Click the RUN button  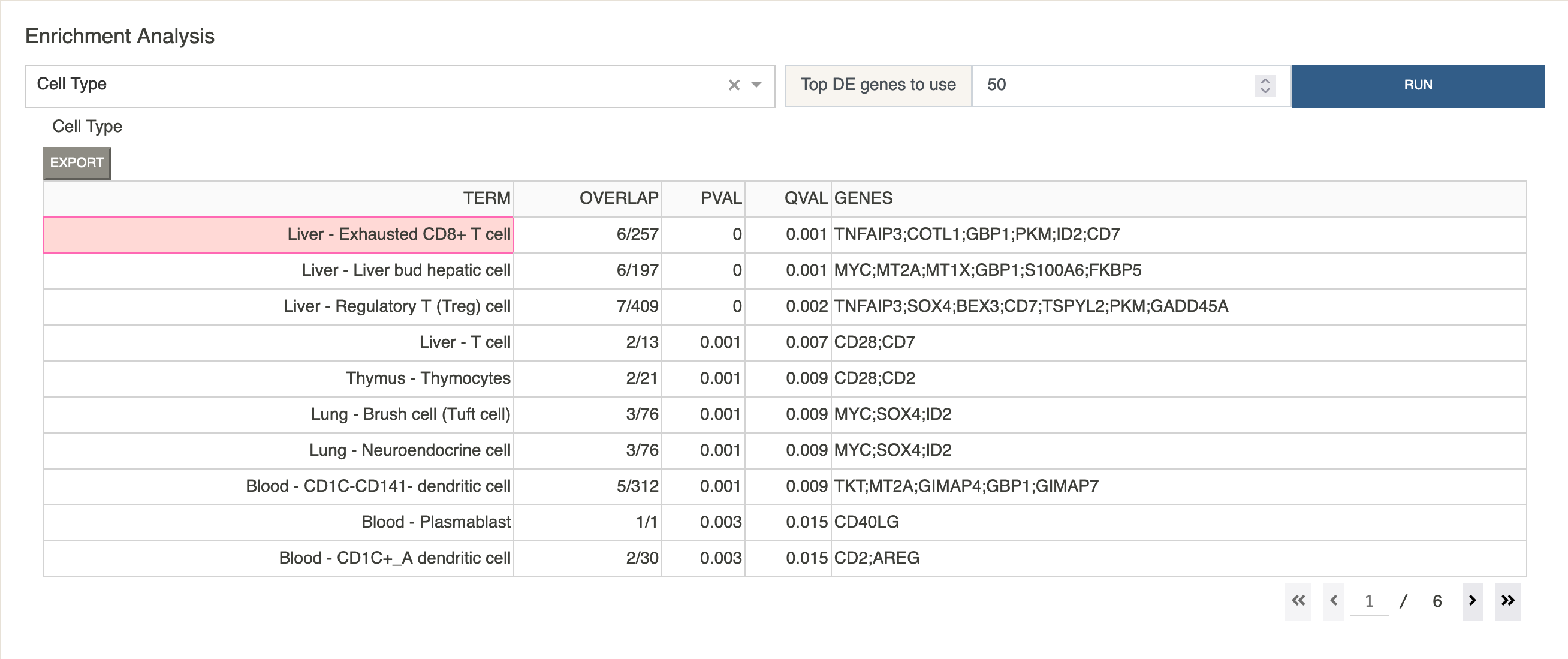pos(1418,86)
